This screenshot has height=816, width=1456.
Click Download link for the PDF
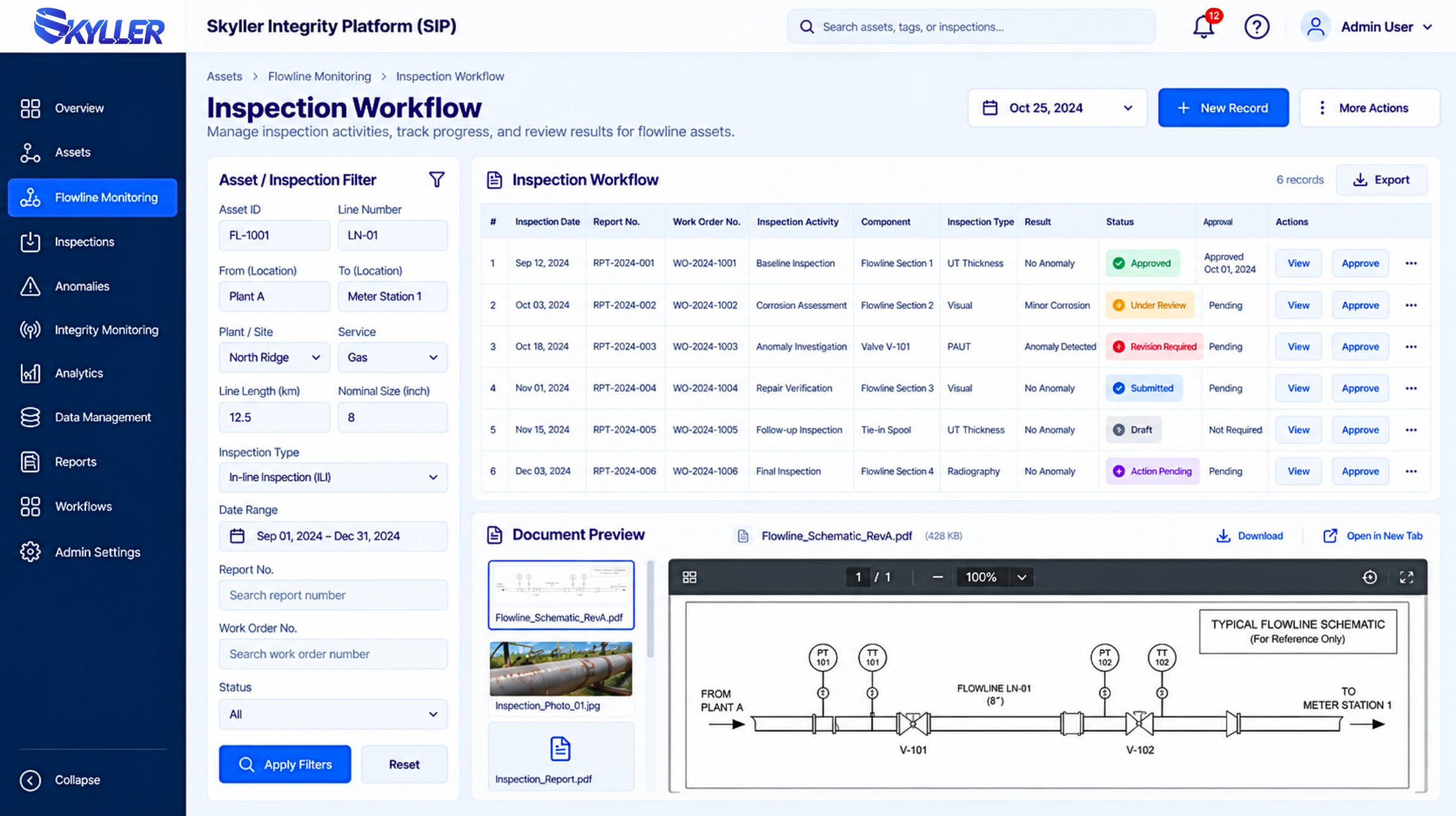click(1249, 536)
